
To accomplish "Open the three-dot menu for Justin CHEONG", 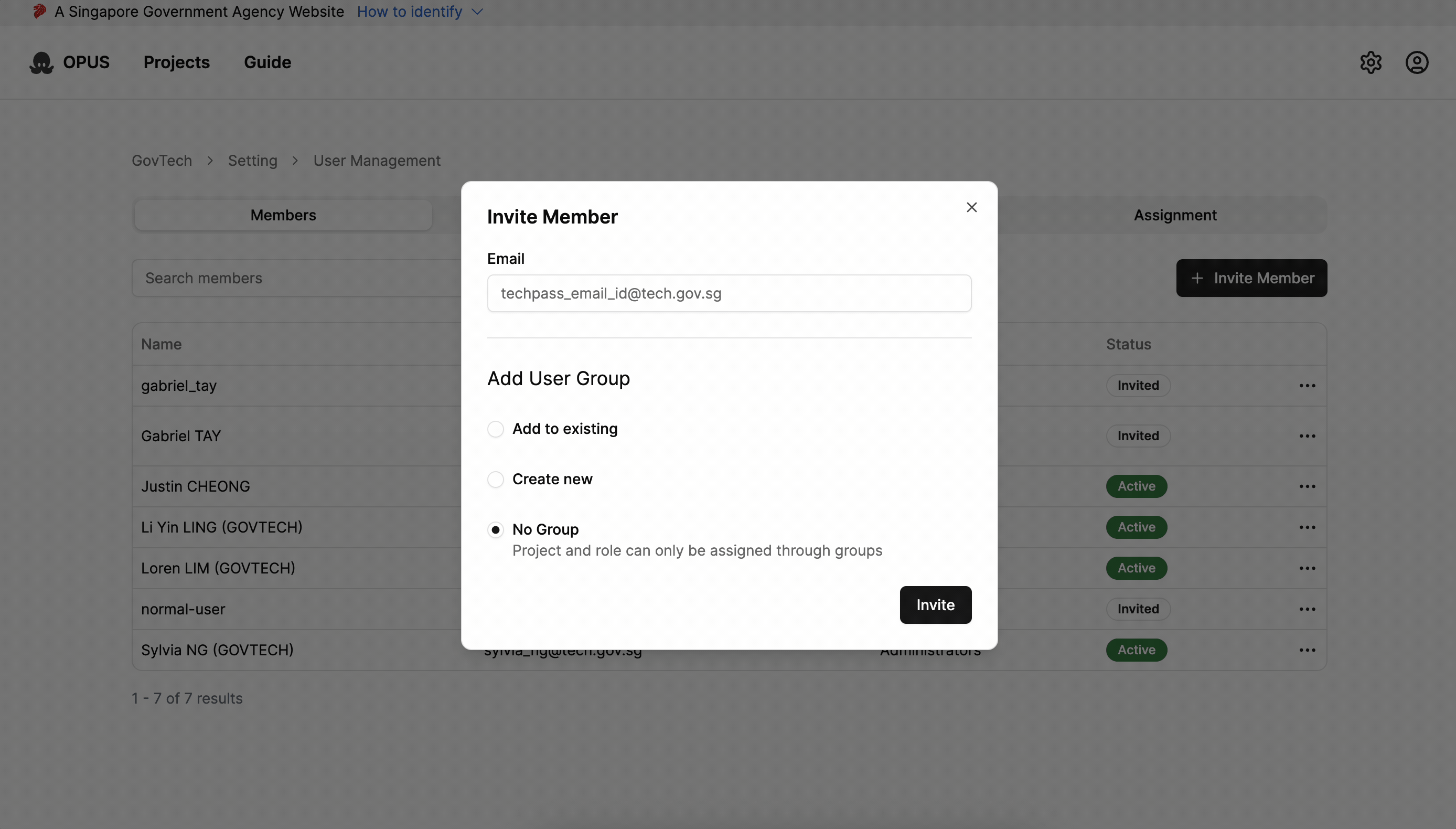I will click(x=1307, y=486).
